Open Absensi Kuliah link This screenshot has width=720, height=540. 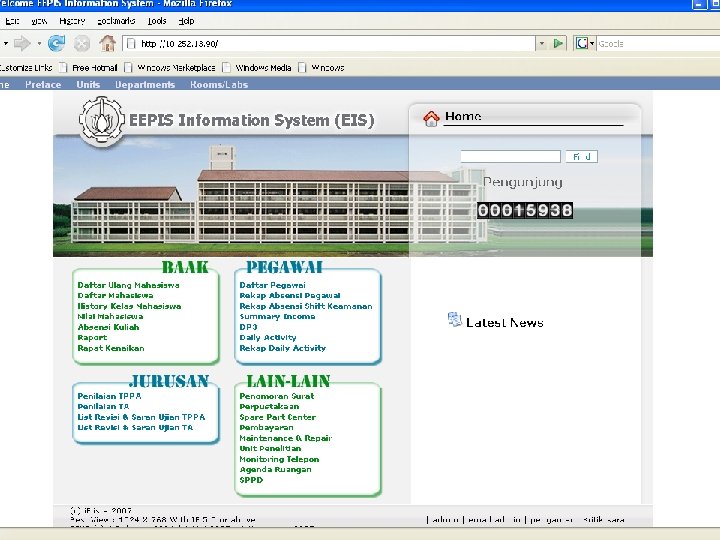point(108,327)
